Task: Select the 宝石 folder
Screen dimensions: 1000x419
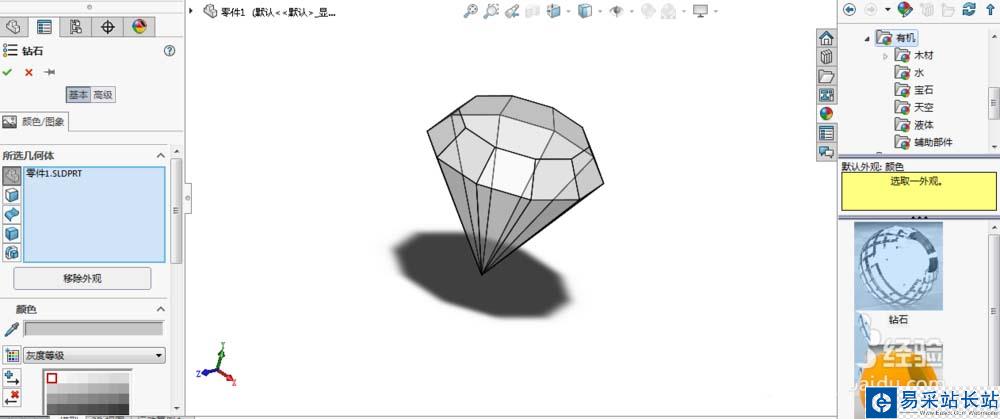Action: (914, 90)
